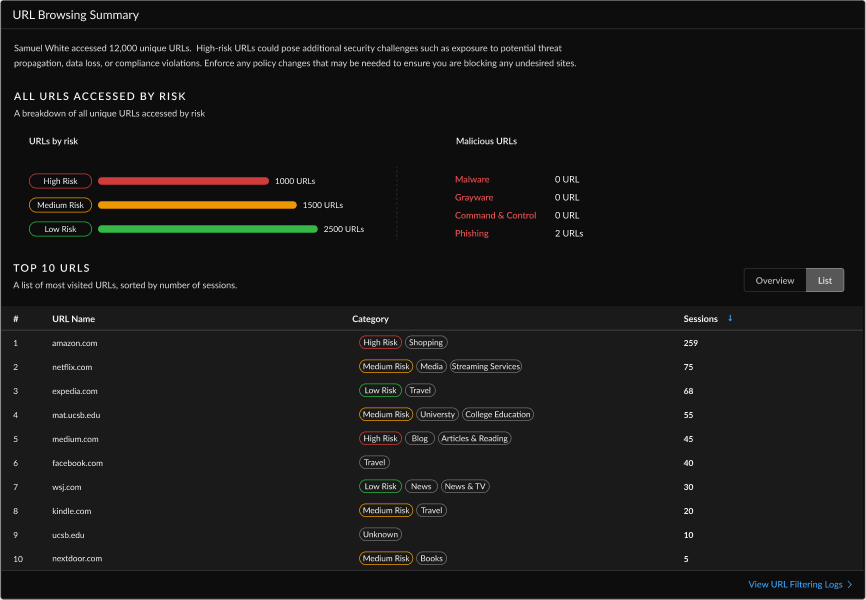Select the Medium Risk badge in URLs by risk
The image size is (866, 600).
[60, 205]
